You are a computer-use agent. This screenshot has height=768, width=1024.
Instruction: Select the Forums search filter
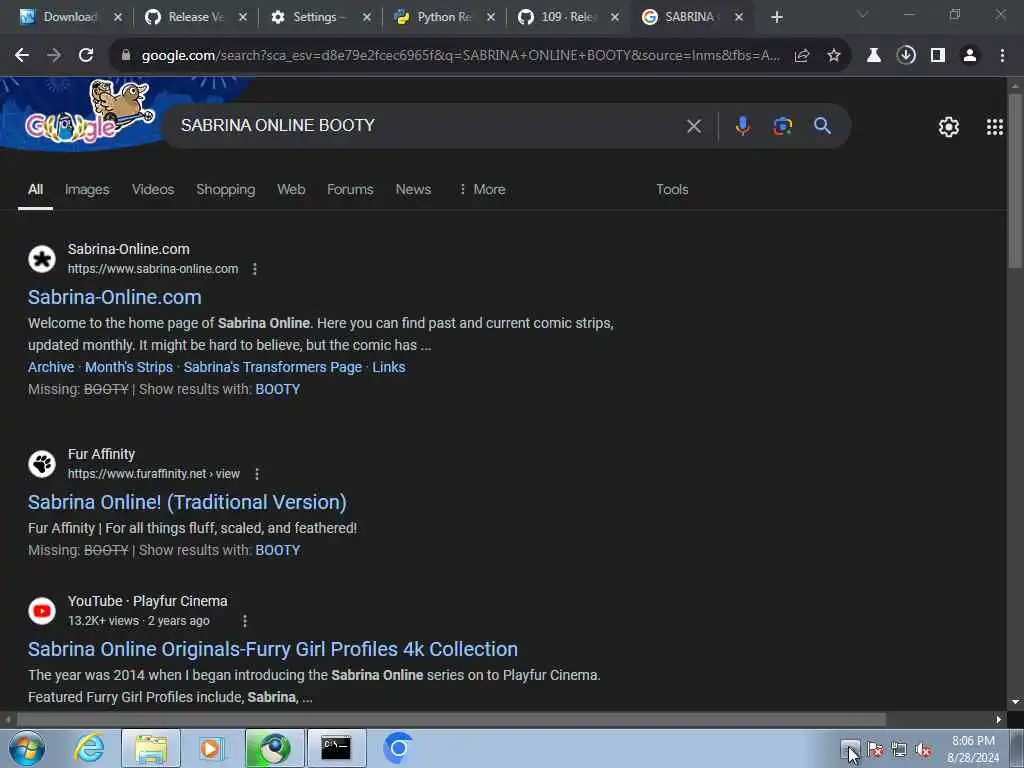click(x=350, y=189)
